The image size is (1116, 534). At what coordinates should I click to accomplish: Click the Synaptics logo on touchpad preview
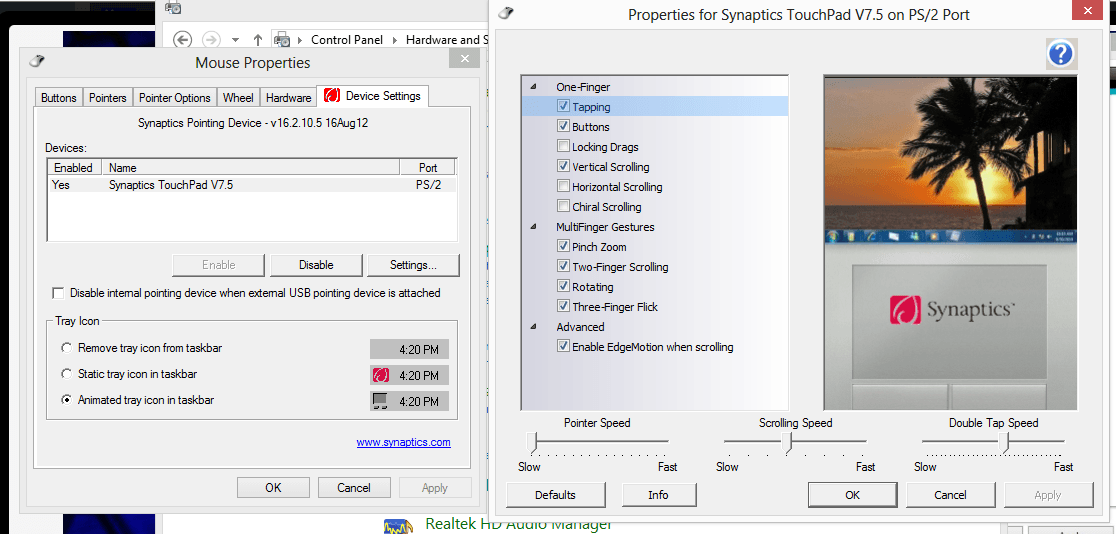(952, 310)
